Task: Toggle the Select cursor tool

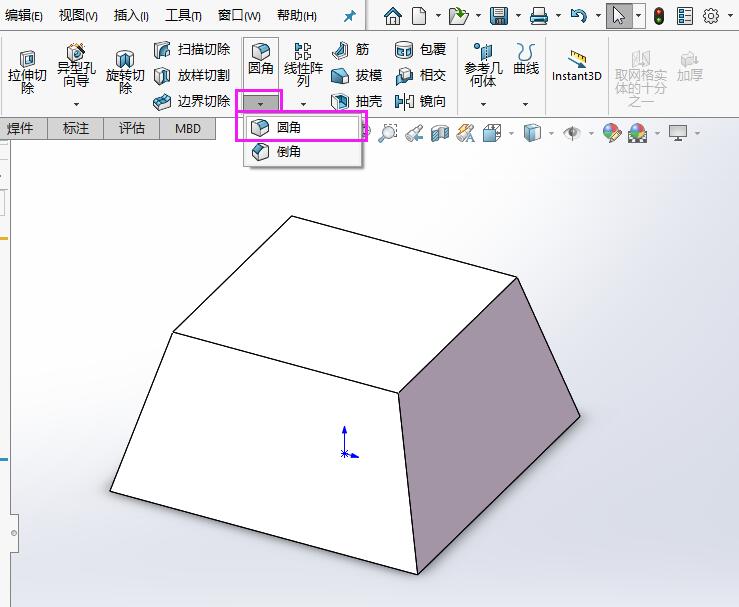Action: click(x=619, y=16)
